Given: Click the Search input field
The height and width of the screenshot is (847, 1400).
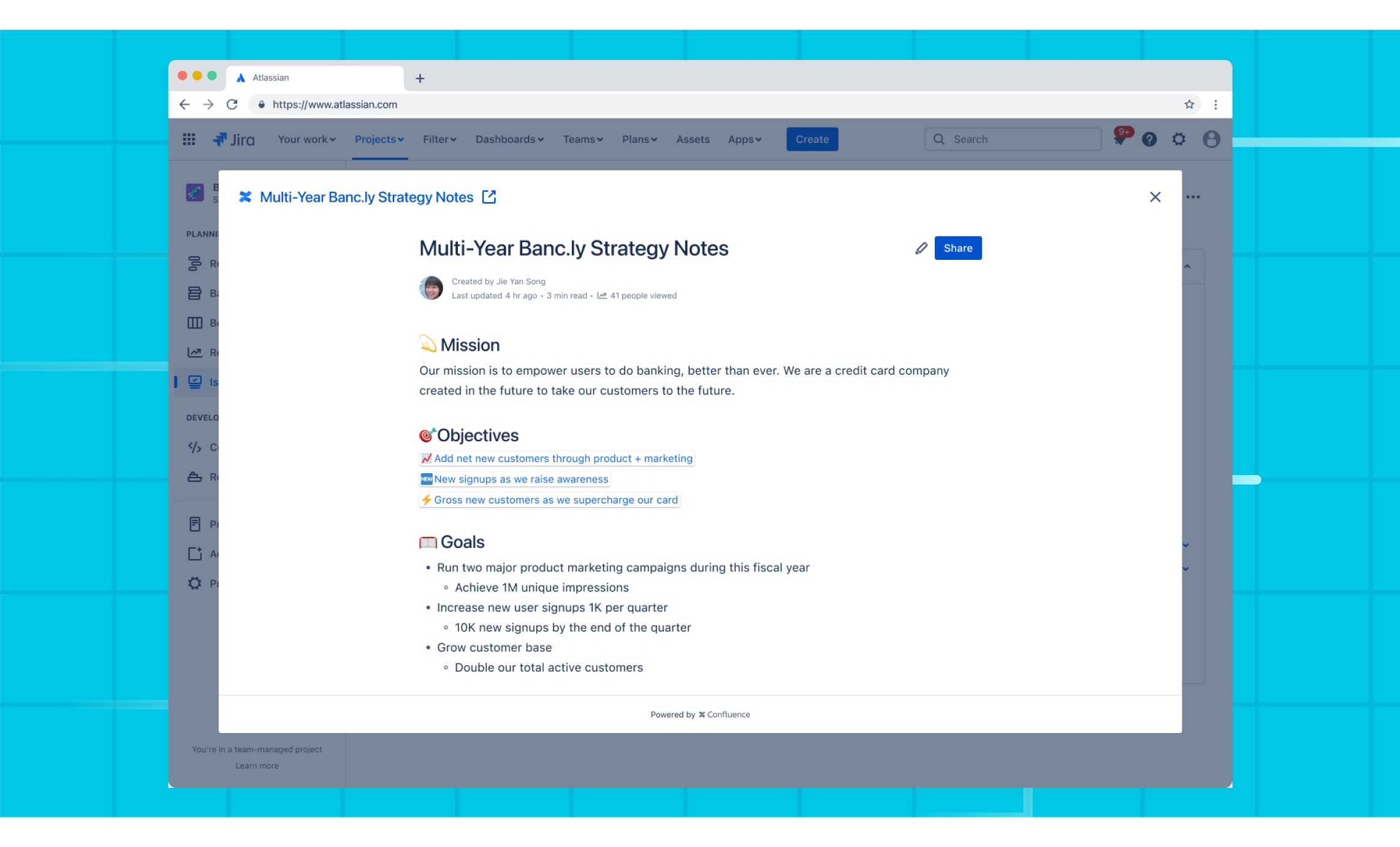Looking at the screenshot, I should coord(1010,139).
